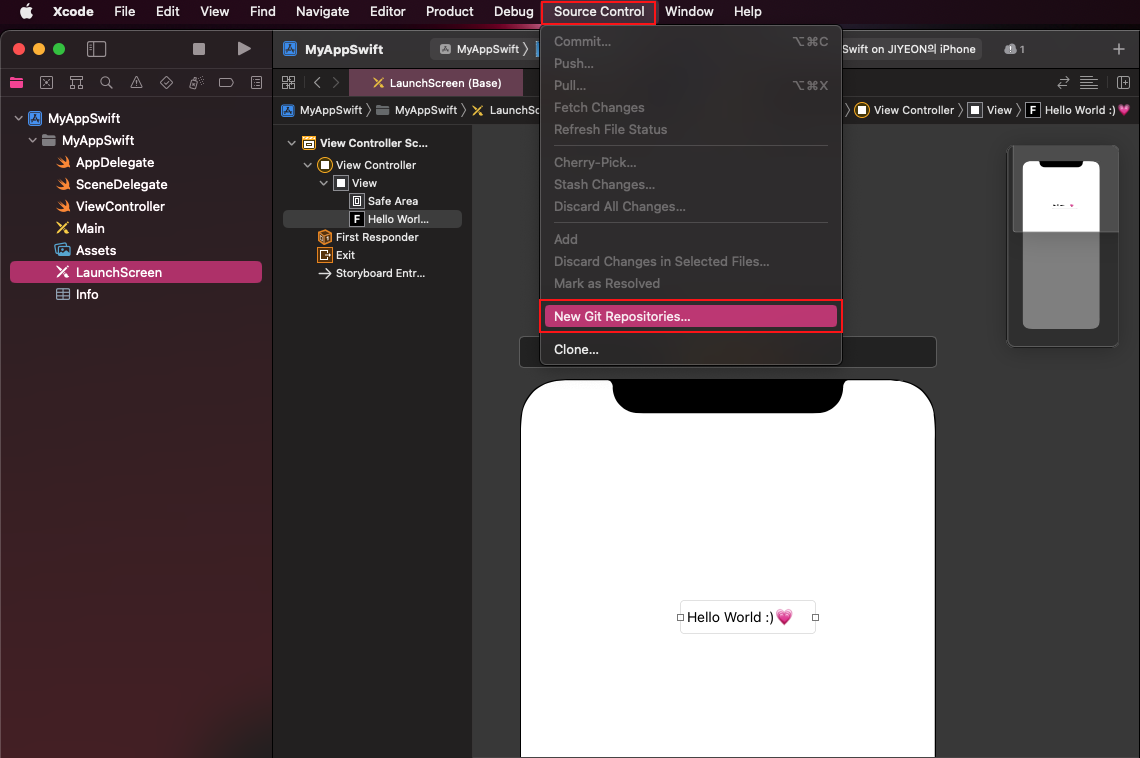
Task: Open the Find navigator magnifier icon
Action: 106,83
